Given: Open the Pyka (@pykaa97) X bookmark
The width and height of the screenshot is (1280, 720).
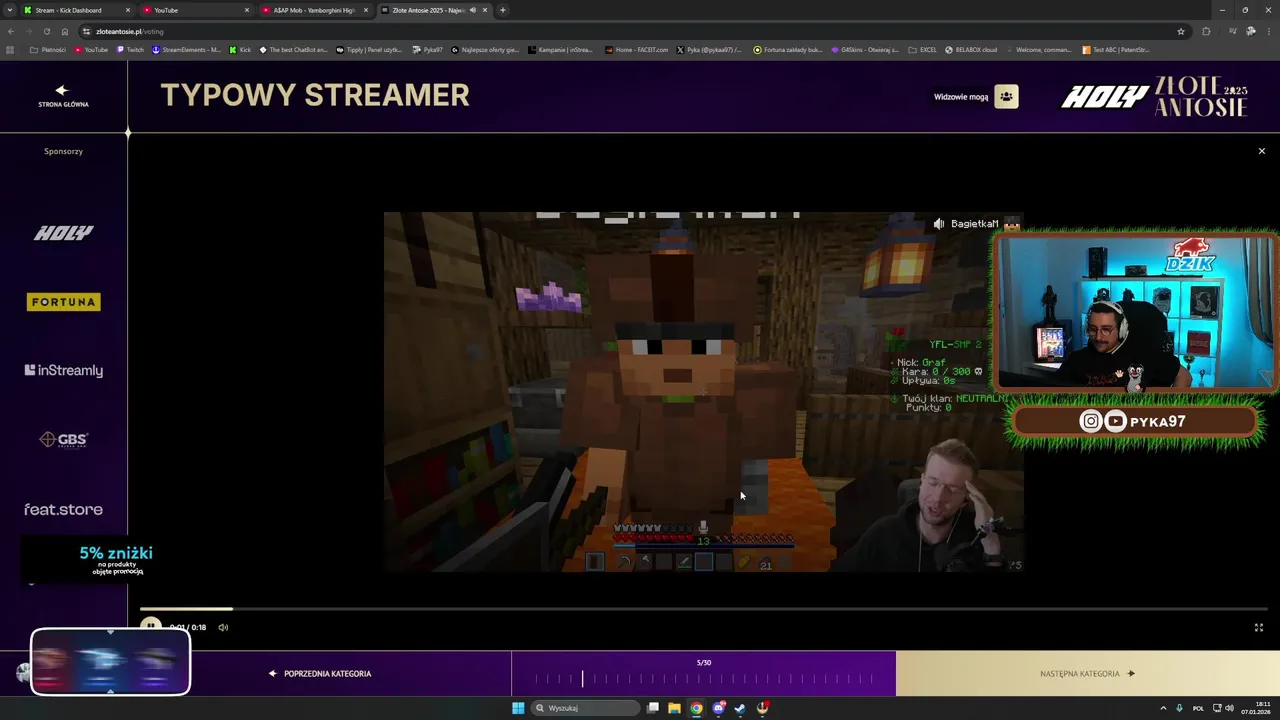Looking at the screenshot, I should click(709, 49).
